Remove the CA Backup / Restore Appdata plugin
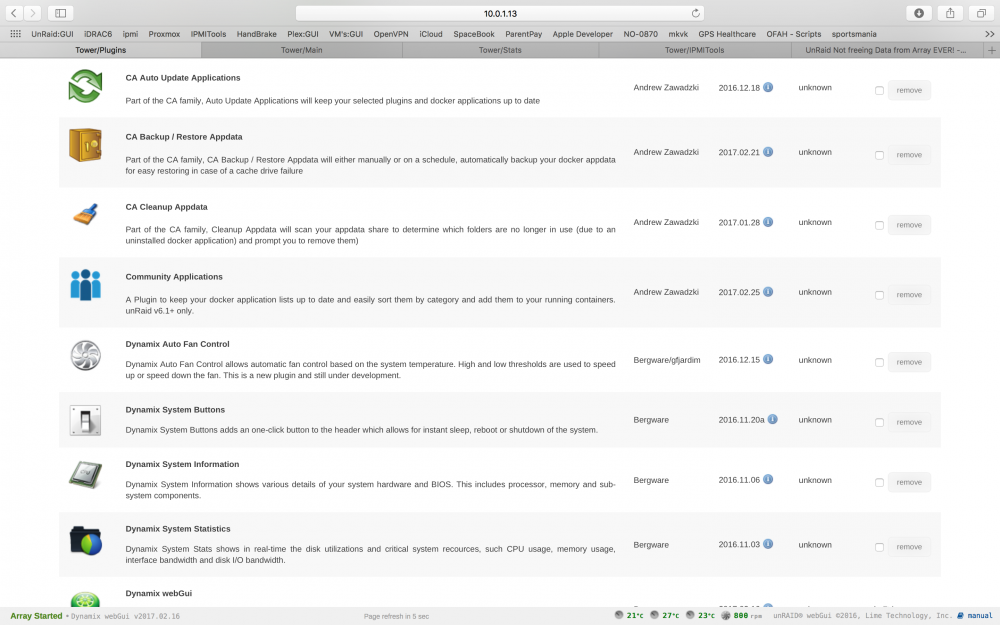 tap(909, 154)
